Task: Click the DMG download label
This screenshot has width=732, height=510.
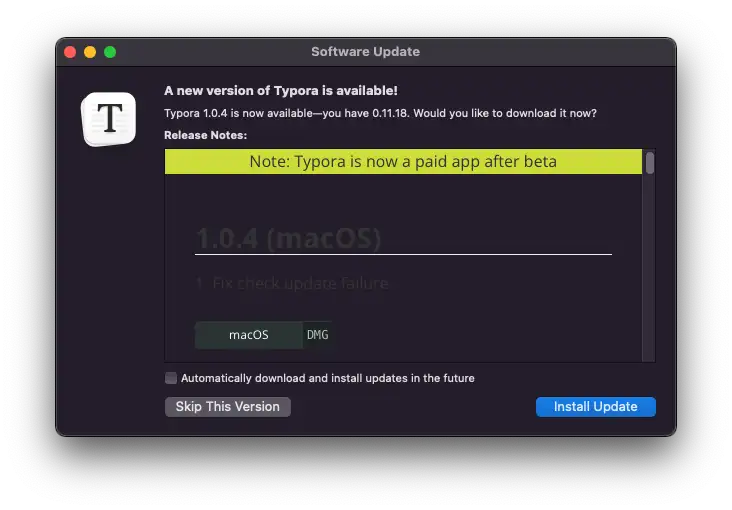Action: pyautogui.click(x=317, y=335)
